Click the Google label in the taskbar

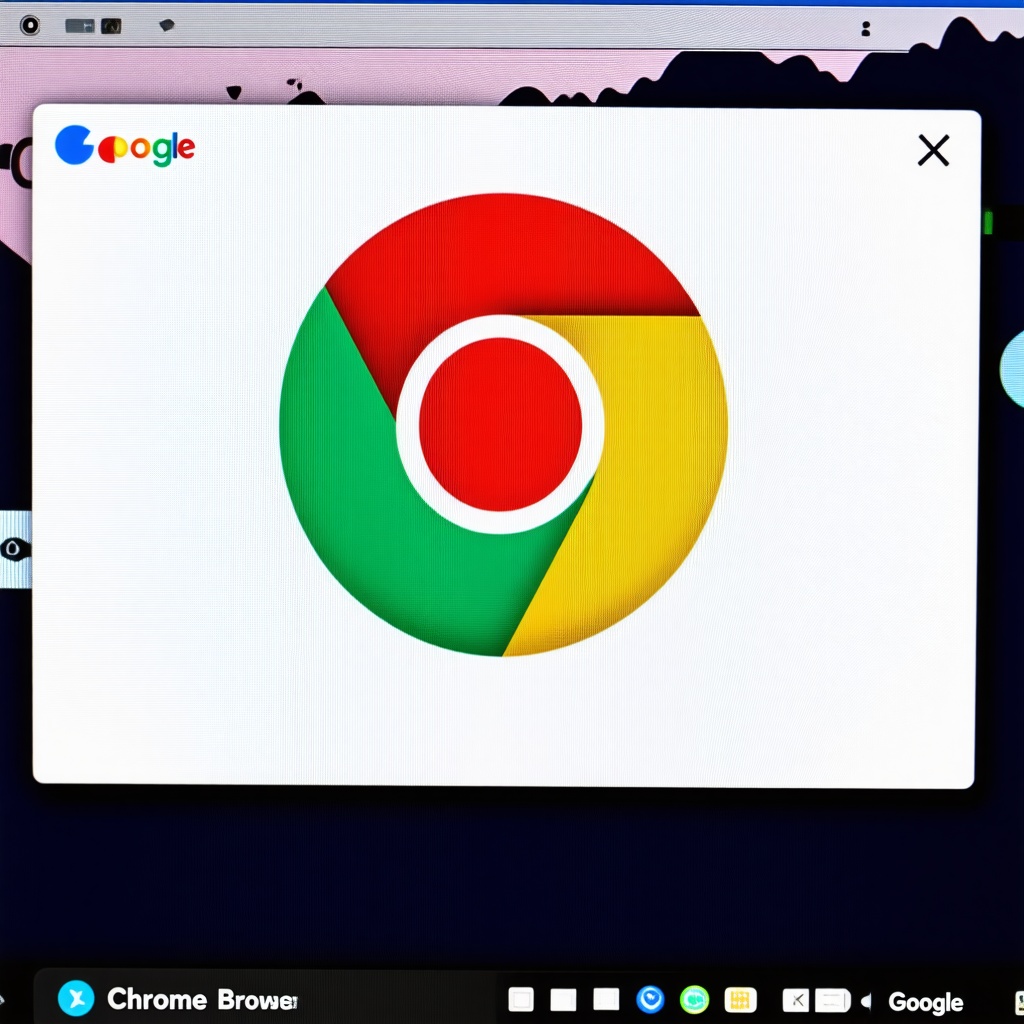[x=925, y=1002]
